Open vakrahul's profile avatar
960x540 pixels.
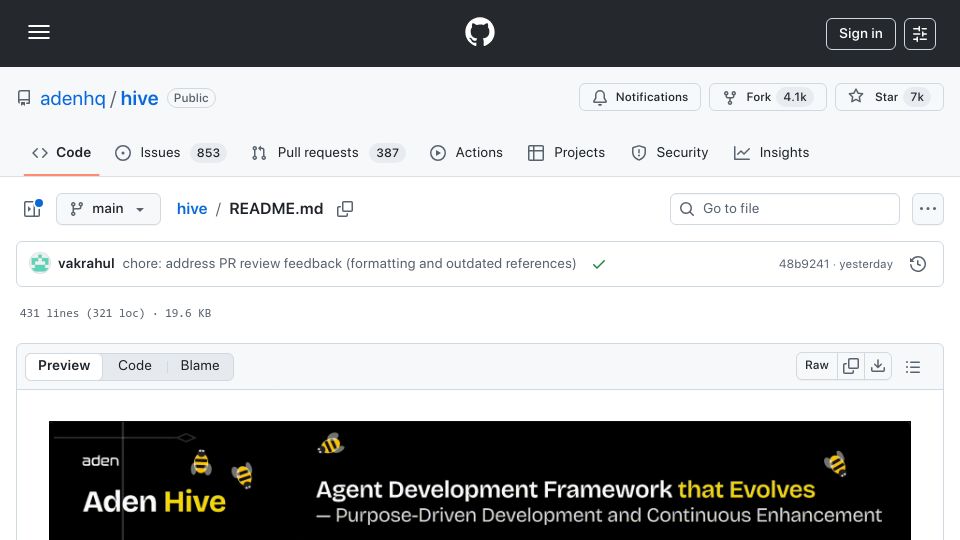point(40,263)
